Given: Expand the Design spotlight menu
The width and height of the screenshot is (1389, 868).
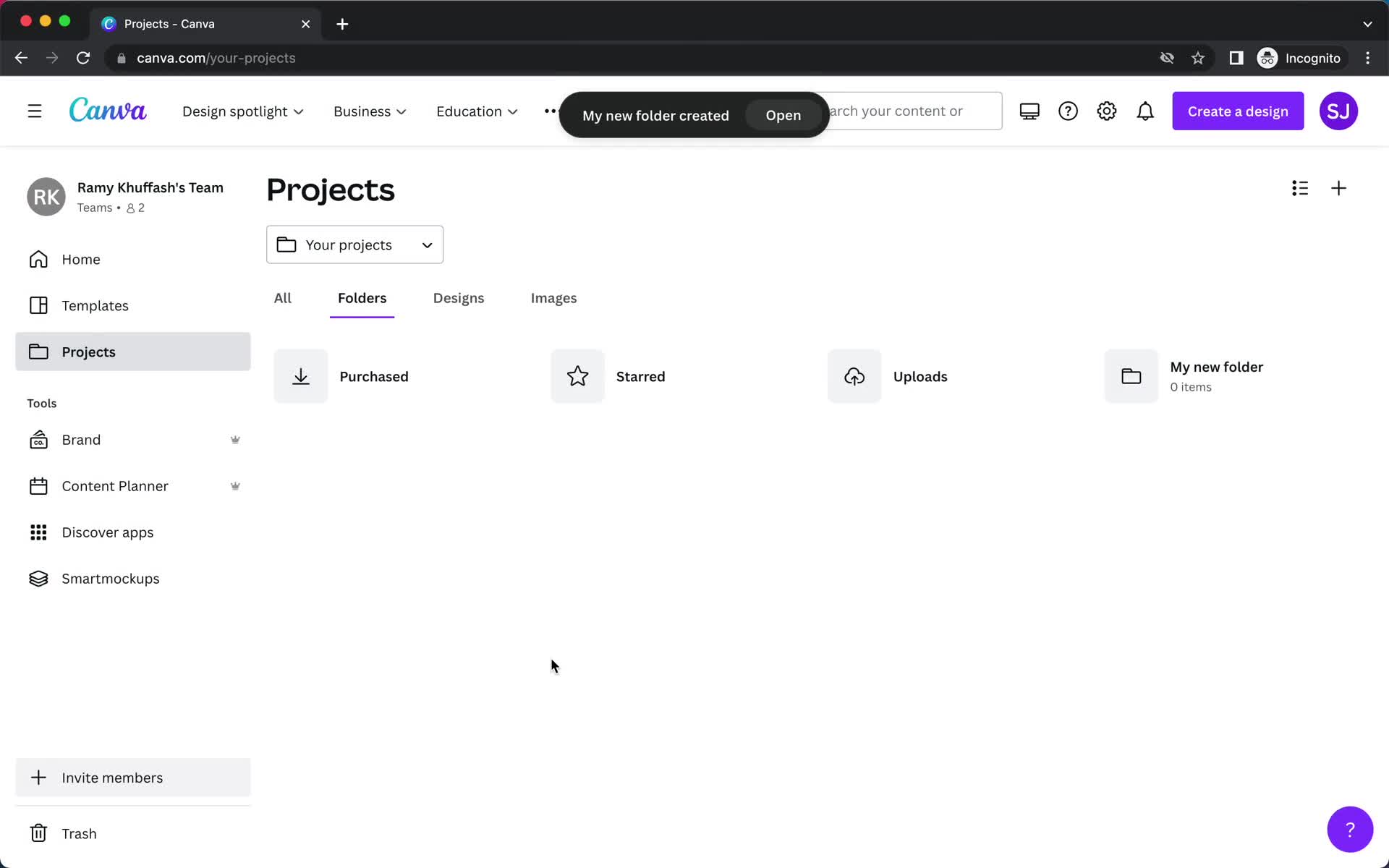Looking at the screenshot, I should (243, 111).
